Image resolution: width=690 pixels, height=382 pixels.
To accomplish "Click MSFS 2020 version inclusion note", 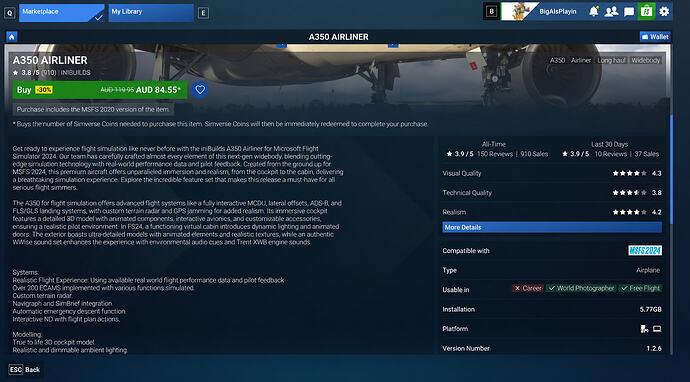I will click(x=93, y=109).
